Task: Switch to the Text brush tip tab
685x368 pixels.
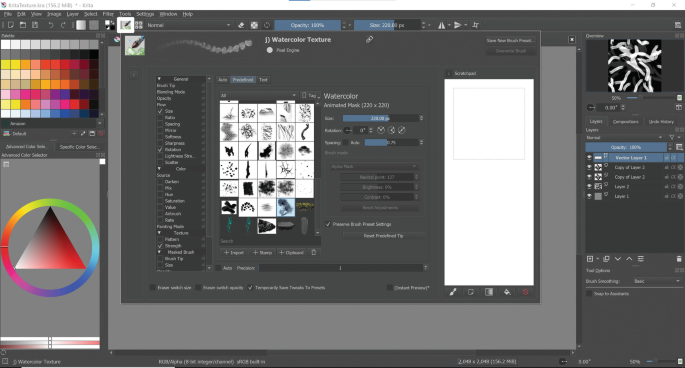Action: [x=263, y=80]
